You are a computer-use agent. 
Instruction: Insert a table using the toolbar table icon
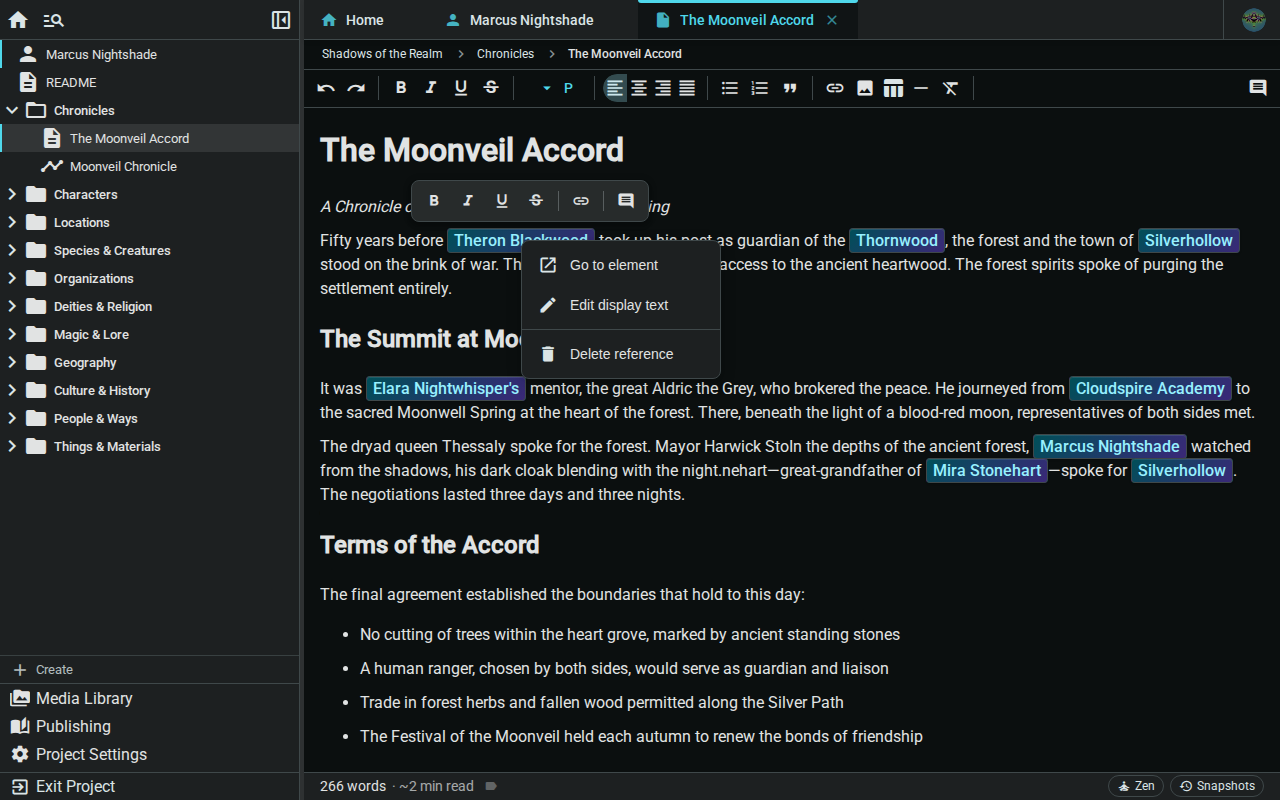point(893,88)
